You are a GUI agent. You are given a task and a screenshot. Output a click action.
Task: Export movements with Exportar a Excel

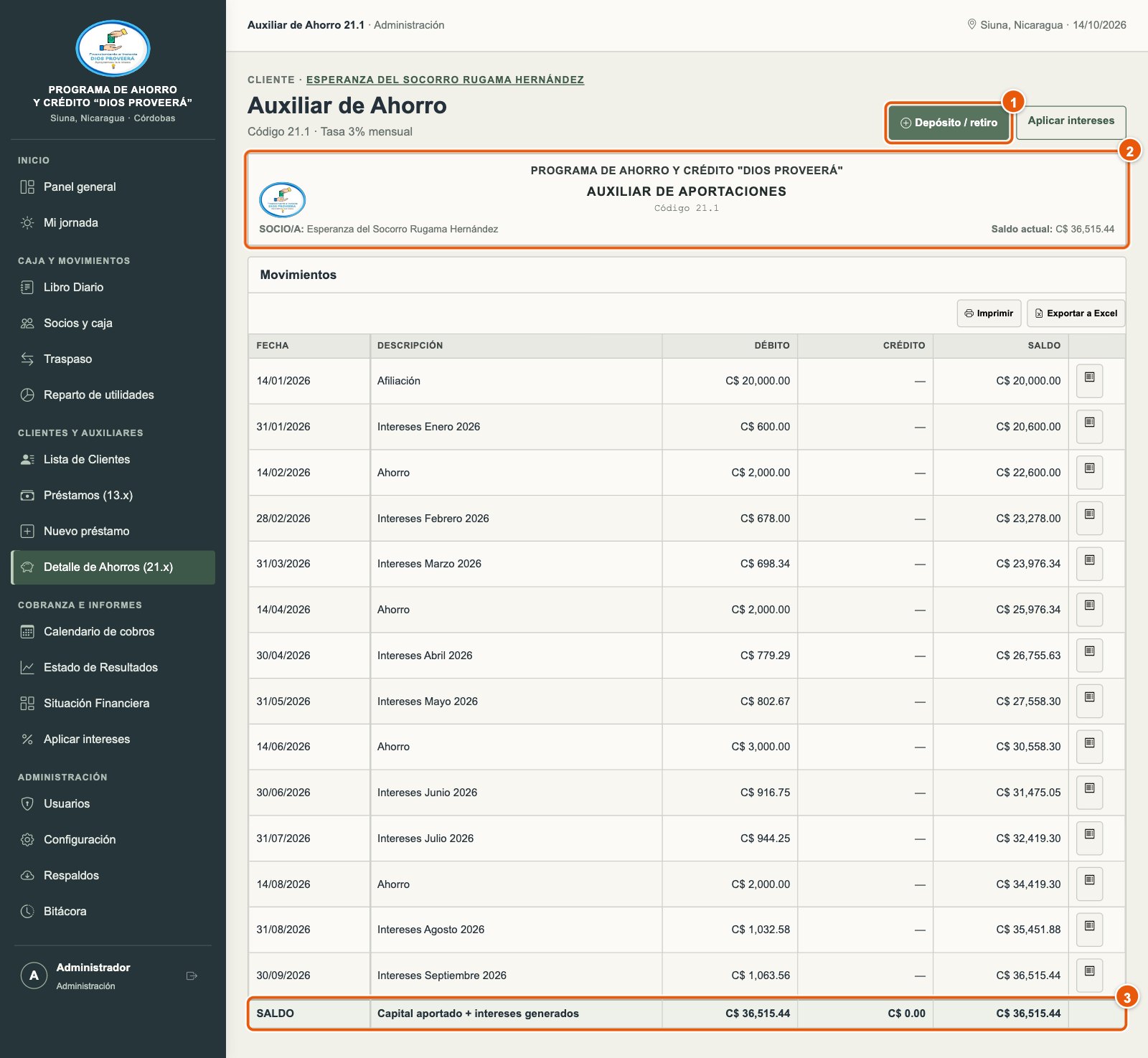1076,313
